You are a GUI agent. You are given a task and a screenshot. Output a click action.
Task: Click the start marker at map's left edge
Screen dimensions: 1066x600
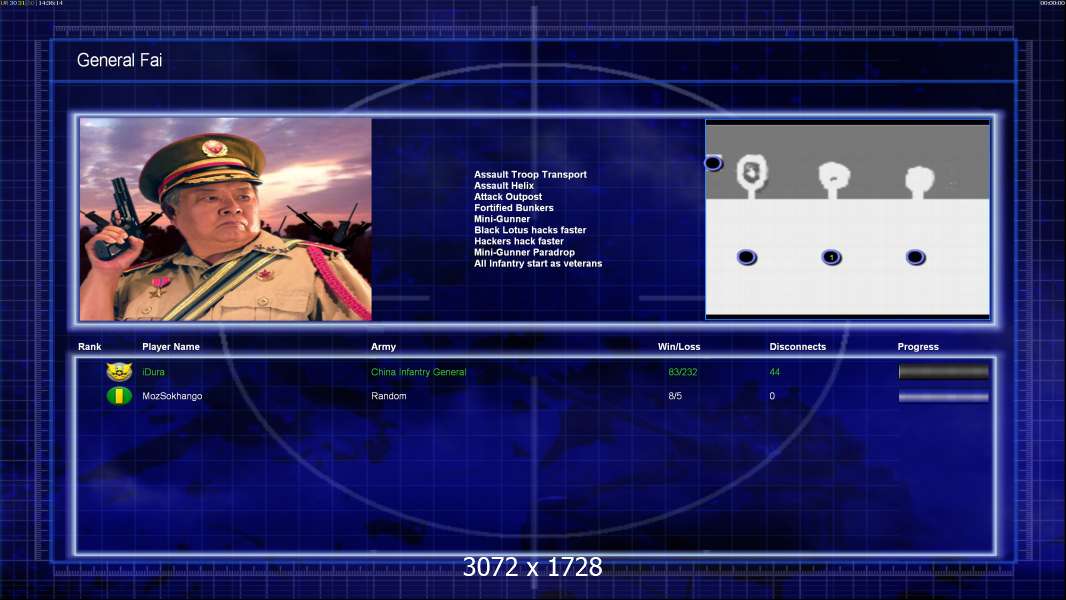(x=713, y=163)
